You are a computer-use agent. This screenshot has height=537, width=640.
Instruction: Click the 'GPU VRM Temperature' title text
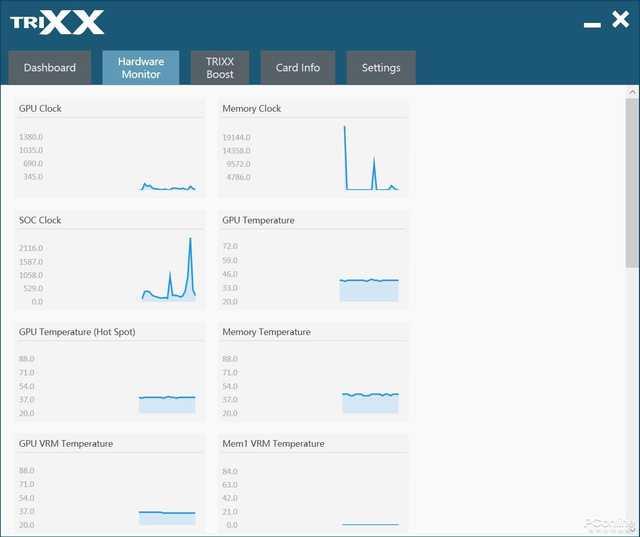(66, 444)
